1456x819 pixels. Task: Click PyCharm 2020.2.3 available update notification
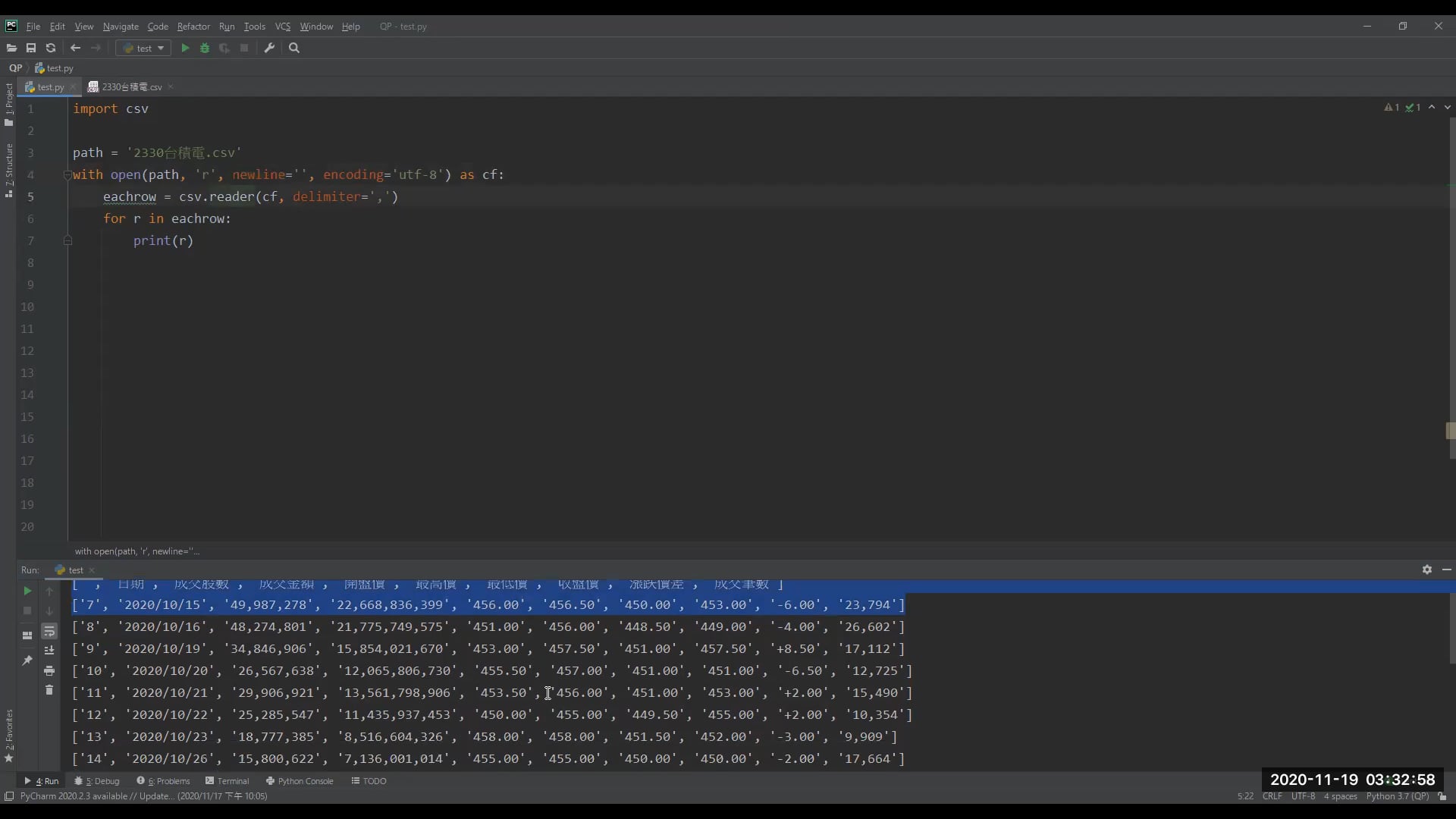(x=143, y=796)
